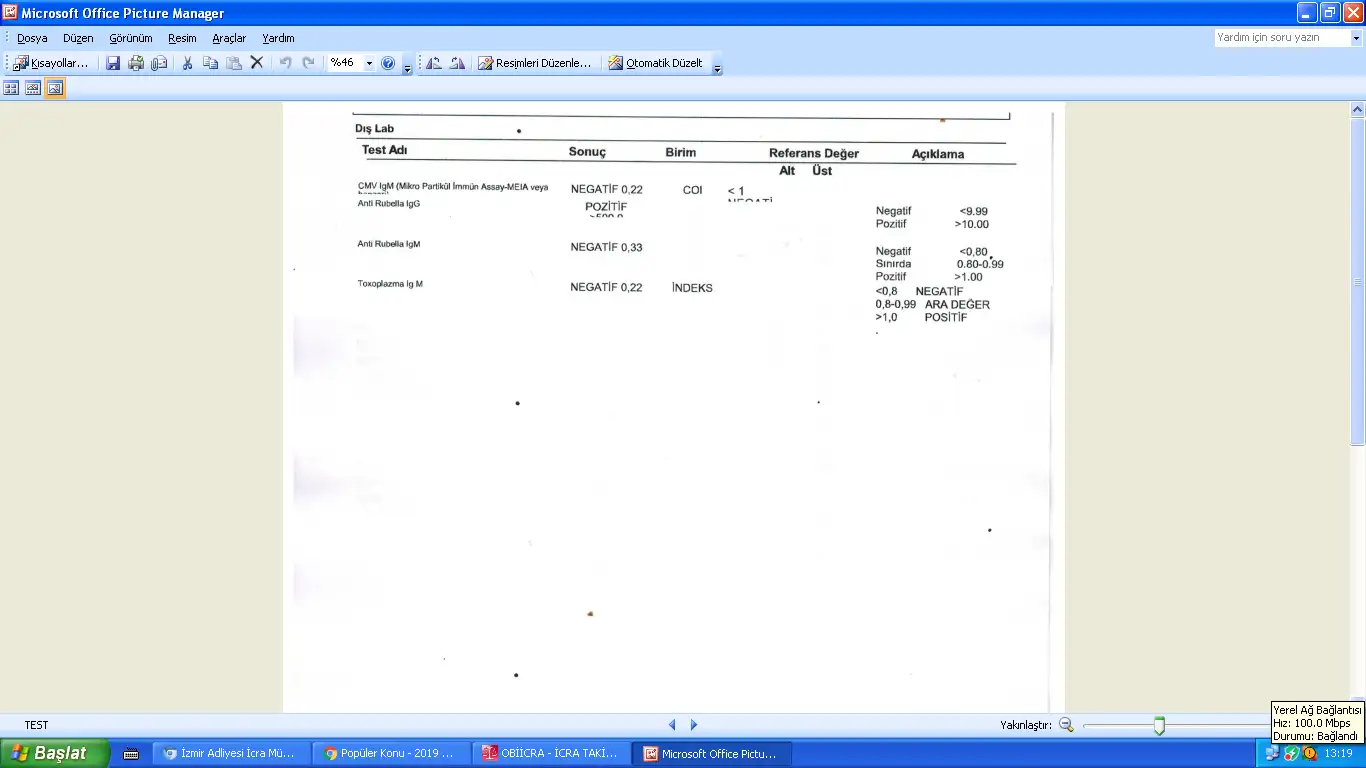
Task: Click the Otomatik Düzelt button
Action: pyautogui.click(x=655, y=63)
